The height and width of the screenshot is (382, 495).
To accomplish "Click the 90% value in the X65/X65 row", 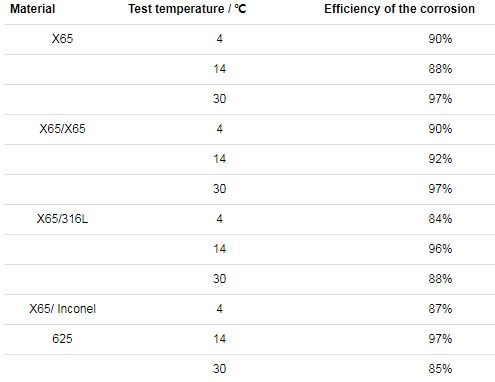I will point(440,129).
